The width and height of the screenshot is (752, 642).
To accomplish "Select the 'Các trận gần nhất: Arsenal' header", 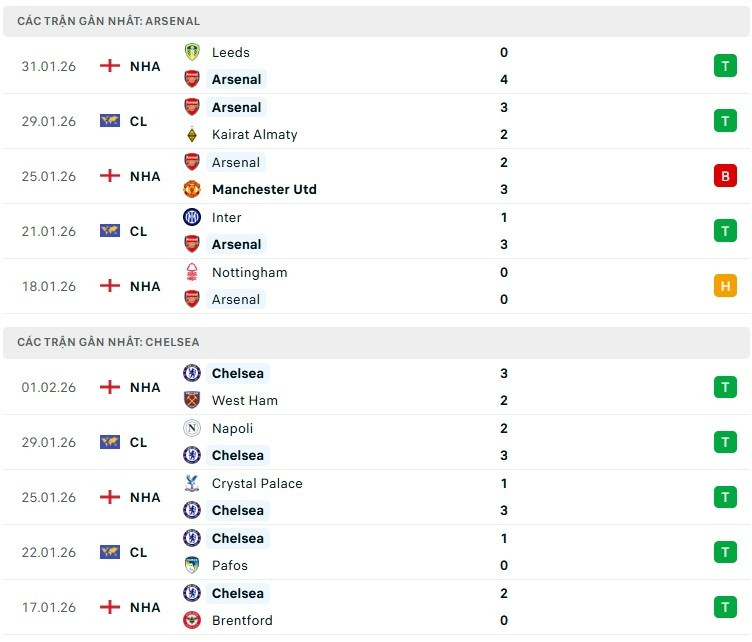I will (108, 21).
